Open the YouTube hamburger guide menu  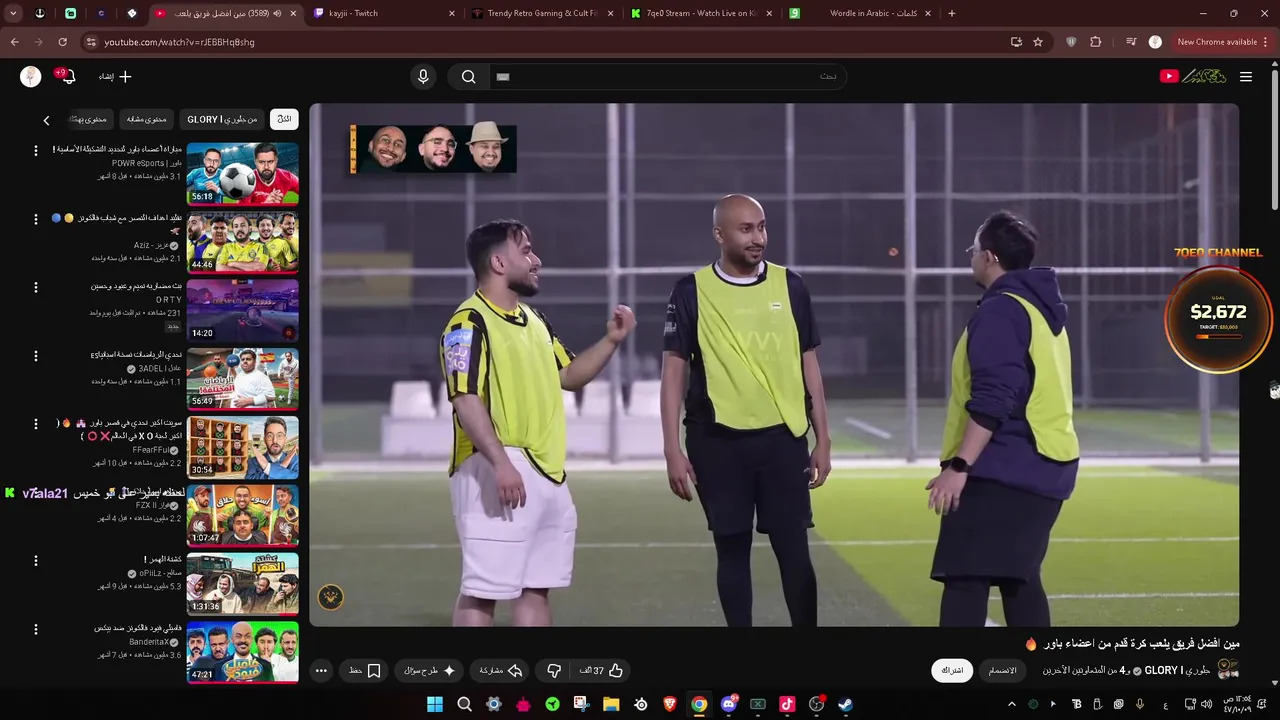click(1246, 76)
